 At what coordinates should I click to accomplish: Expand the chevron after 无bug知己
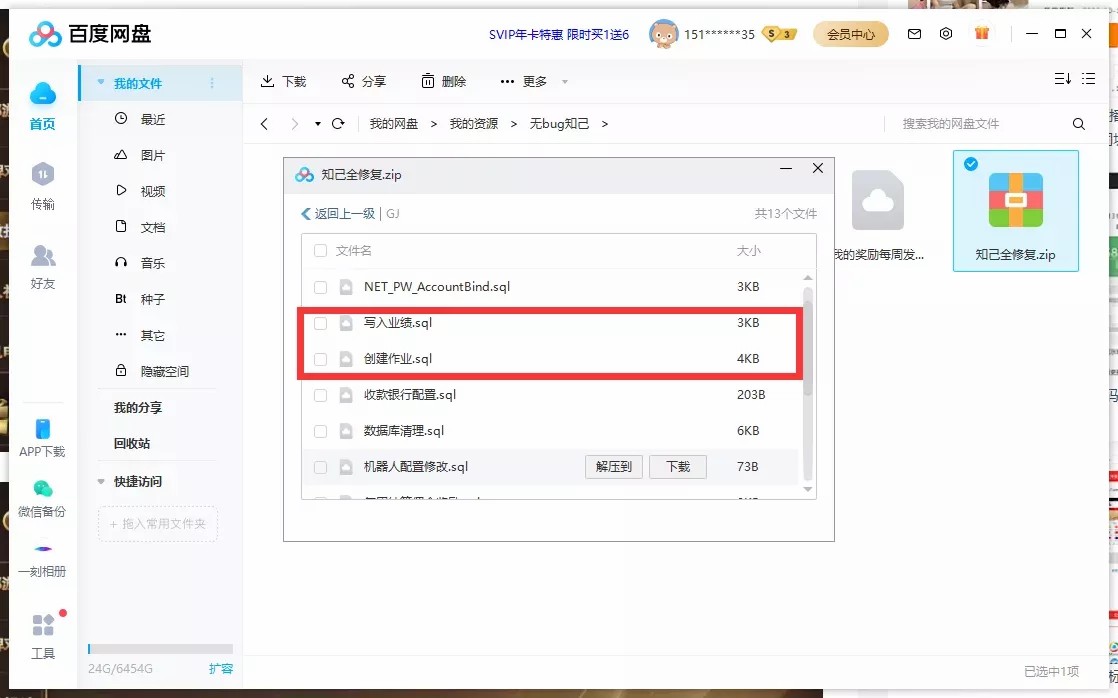pos(605,124)
